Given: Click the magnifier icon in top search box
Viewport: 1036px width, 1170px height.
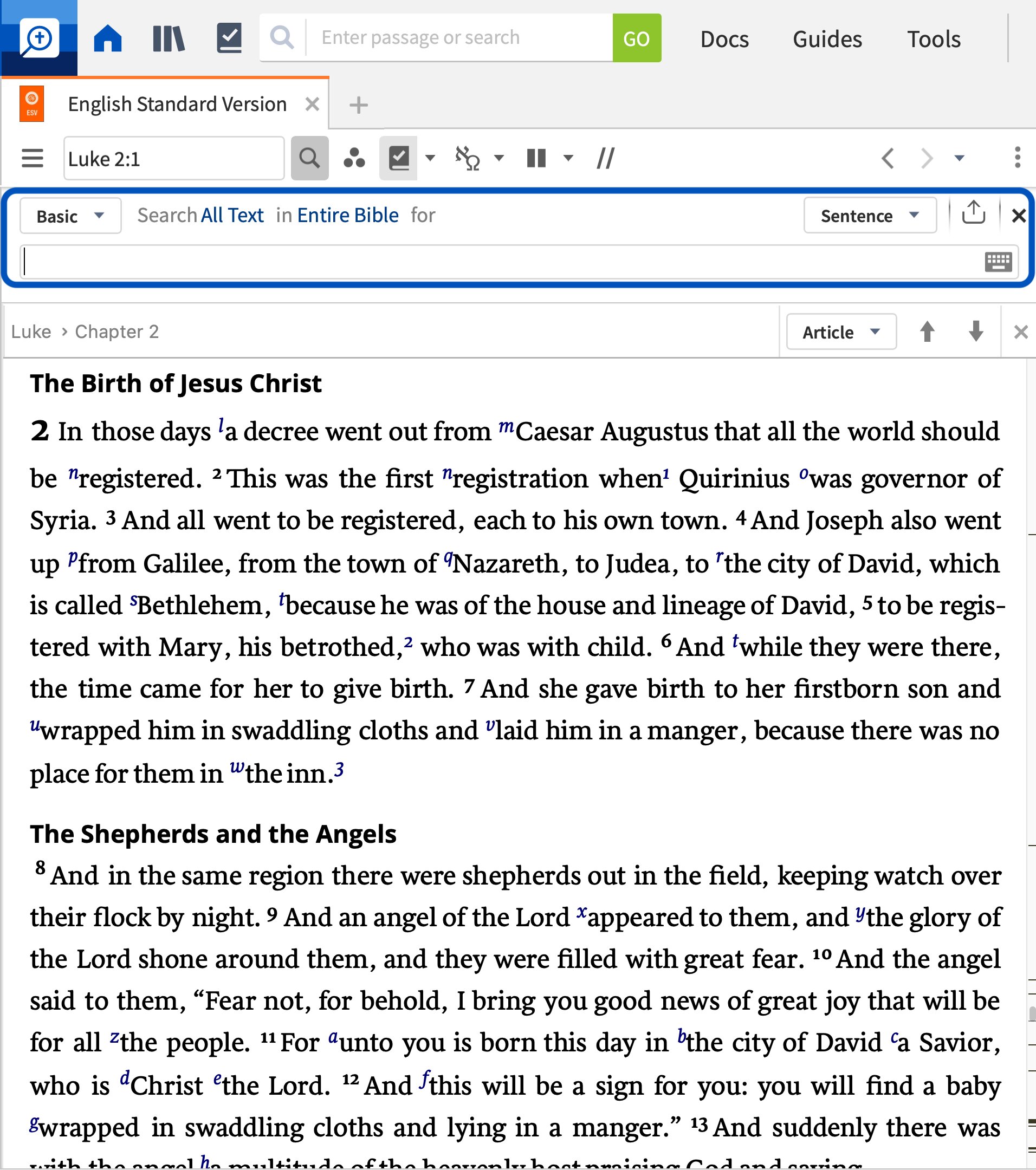Looking at the screenshot, I should [x=282, y=38].
